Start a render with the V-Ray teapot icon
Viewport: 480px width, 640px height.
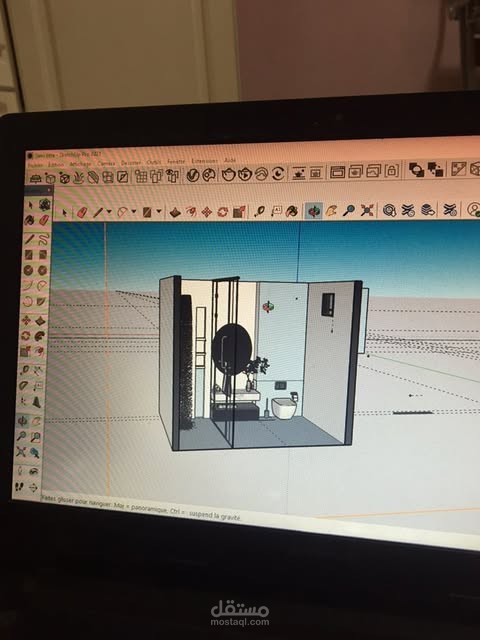[229, 175]
